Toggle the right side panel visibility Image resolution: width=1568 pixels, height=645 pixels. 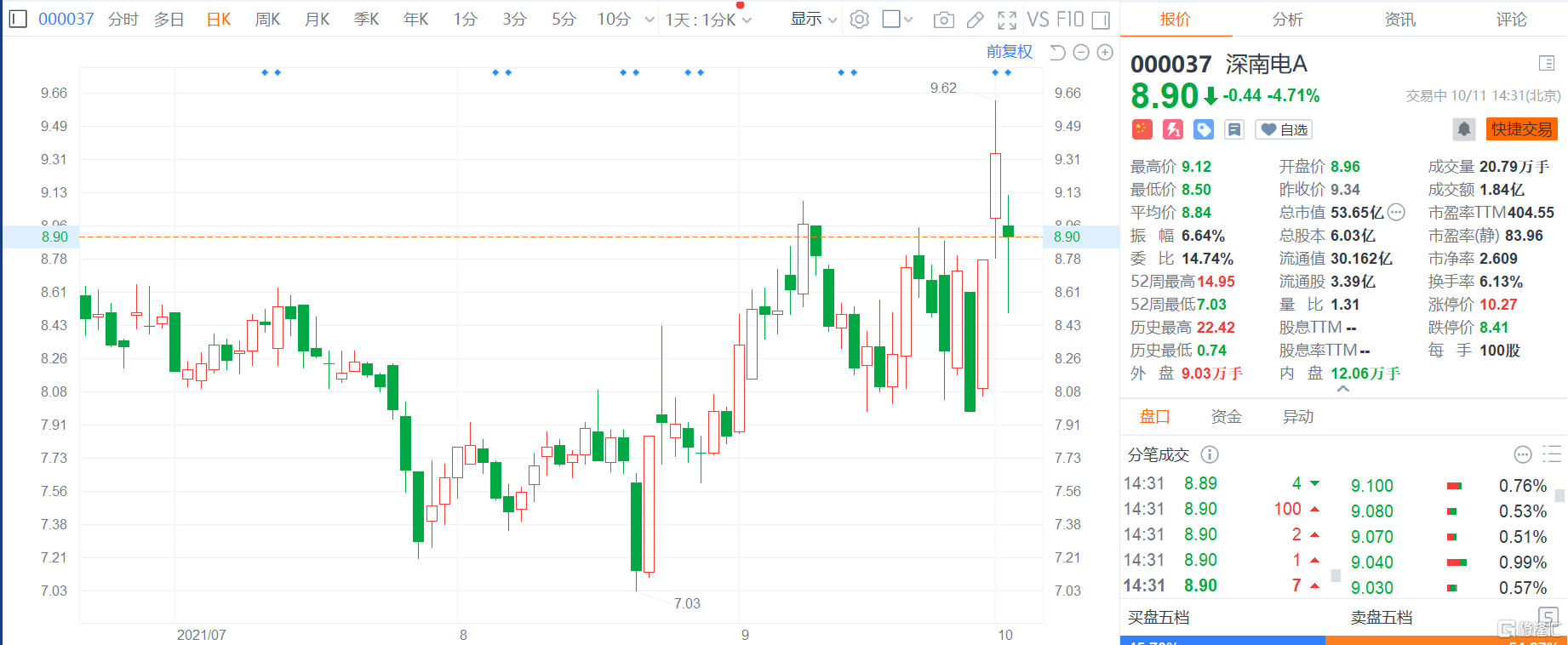click(1101, 20)
